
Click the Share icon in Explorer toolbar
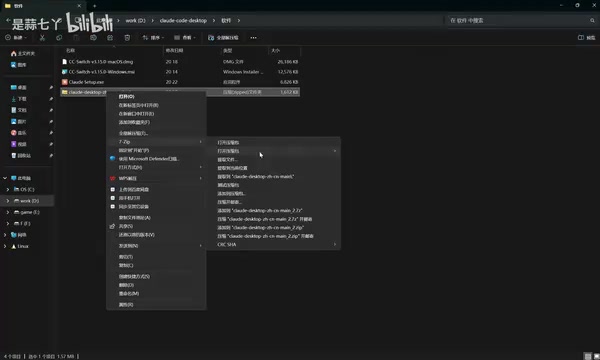click(110, 37)
